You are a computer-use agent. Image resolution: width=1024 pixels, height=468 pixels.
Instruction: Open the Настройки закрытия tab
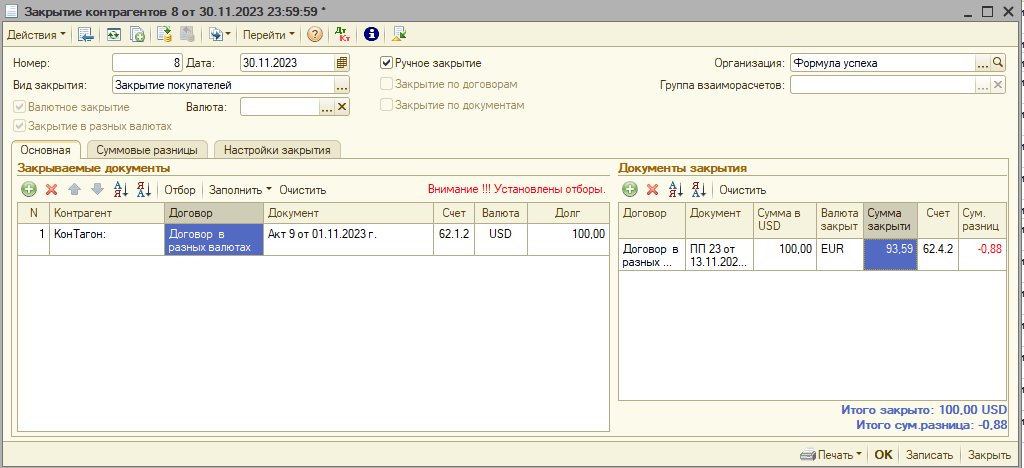pos(277,150)
